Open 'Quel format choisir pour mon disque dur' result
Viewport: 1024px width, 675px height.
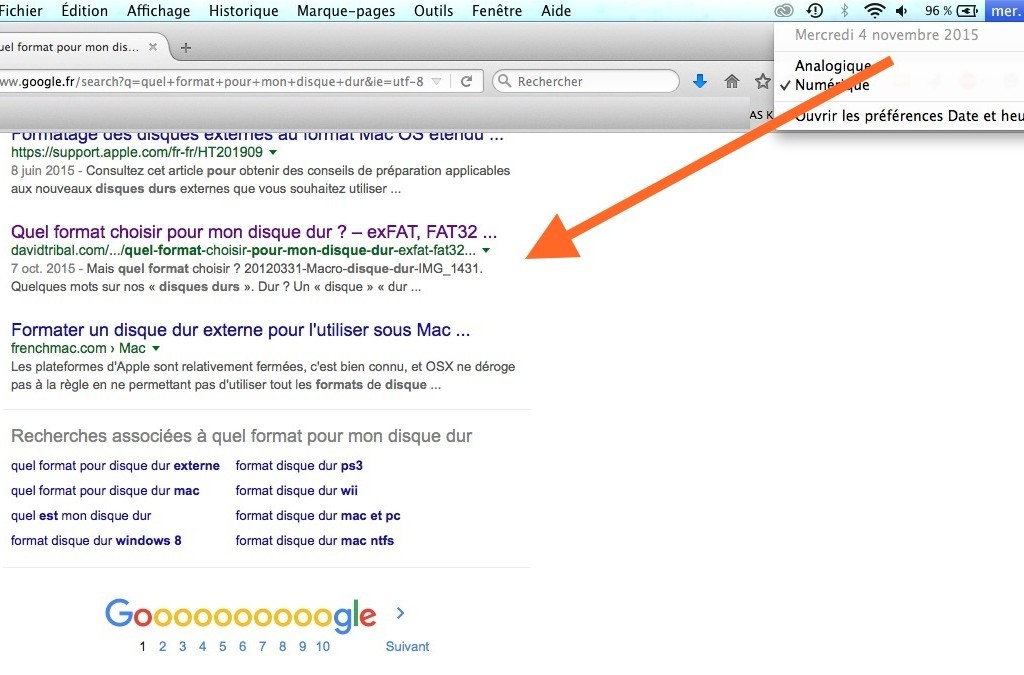(253, 232)
